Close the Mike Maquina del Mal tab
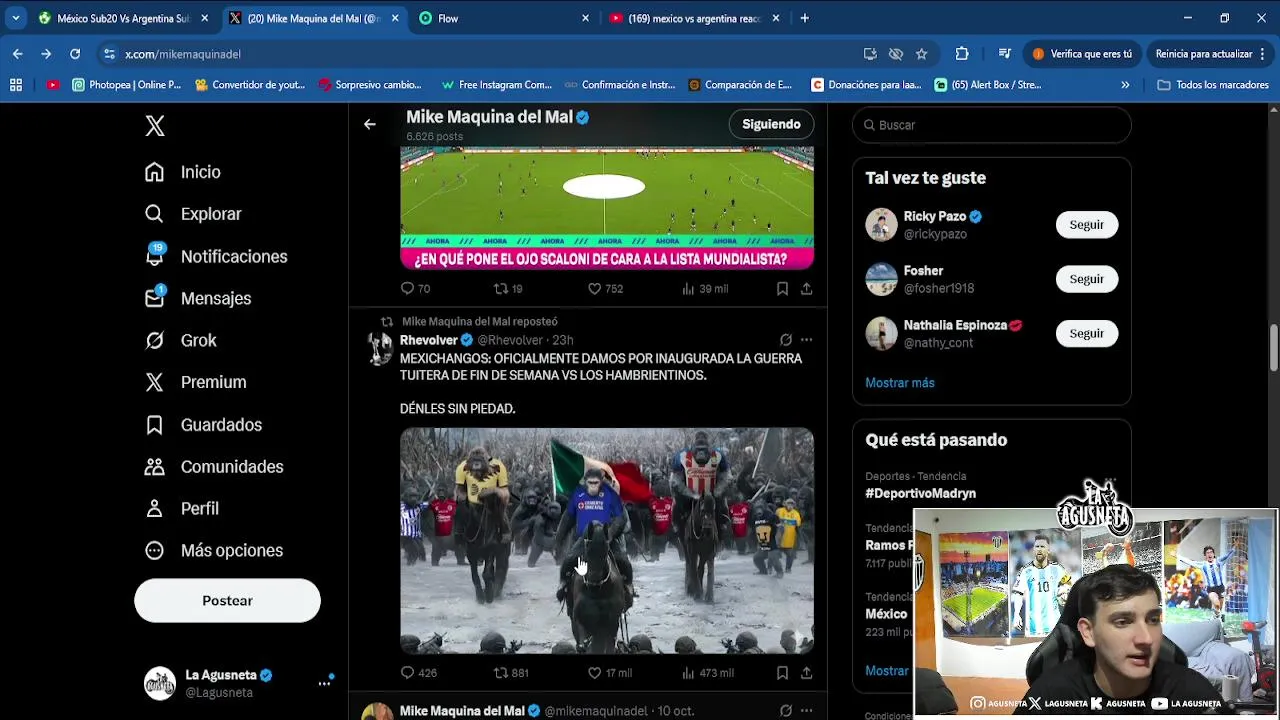The image size is (1280, 720). click(x=395, y=18)
